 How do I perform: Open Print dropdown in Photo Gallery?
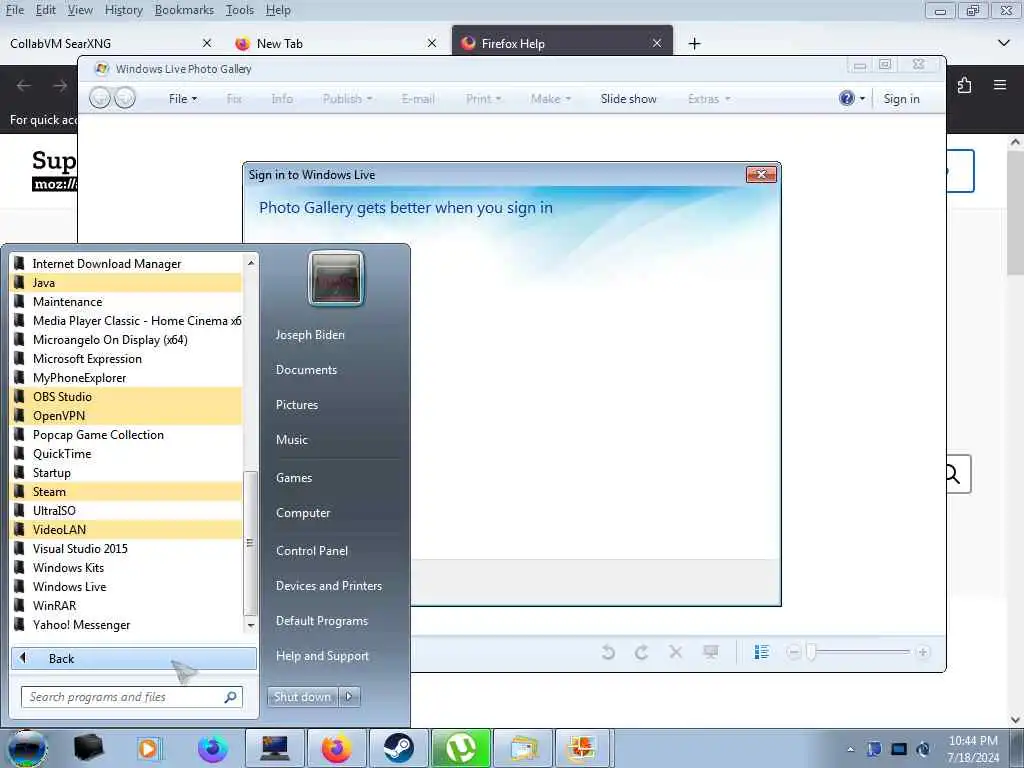pyautogui.click(x=483, y=99)
